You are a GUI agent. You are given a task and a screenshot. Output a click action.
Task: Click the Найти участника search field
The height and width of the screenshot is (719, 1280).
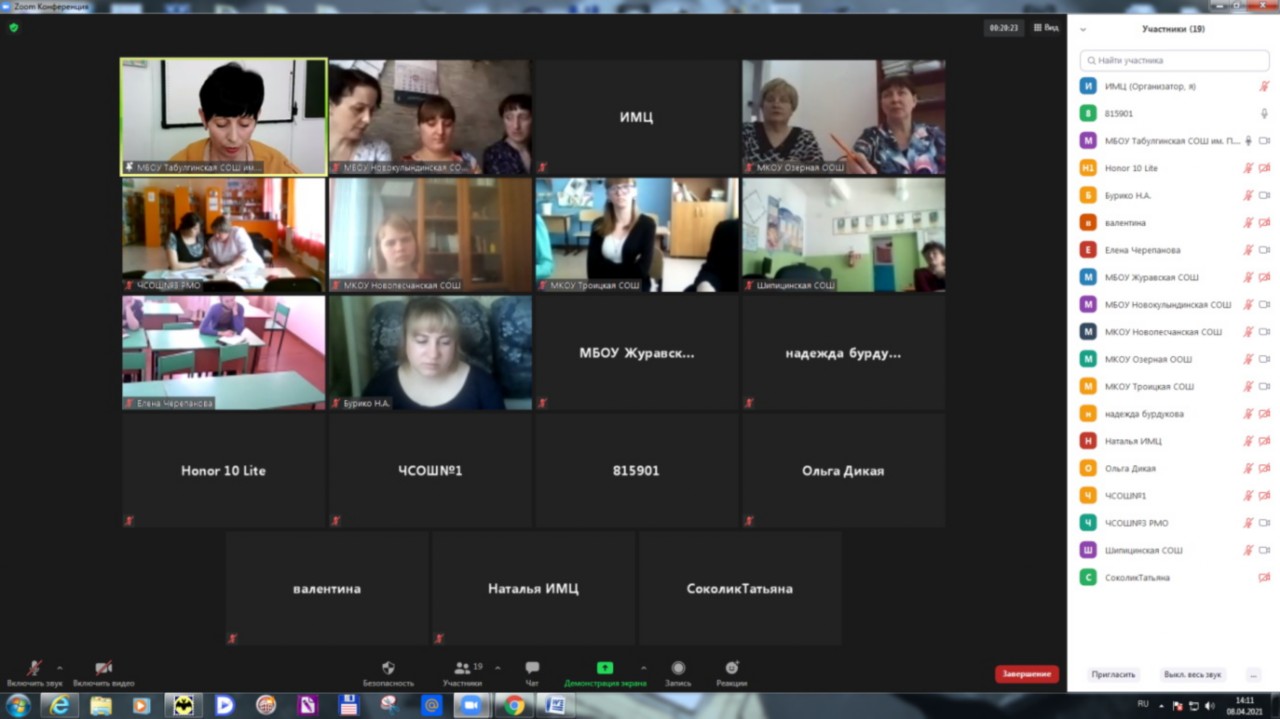(x=1174, y=60)
